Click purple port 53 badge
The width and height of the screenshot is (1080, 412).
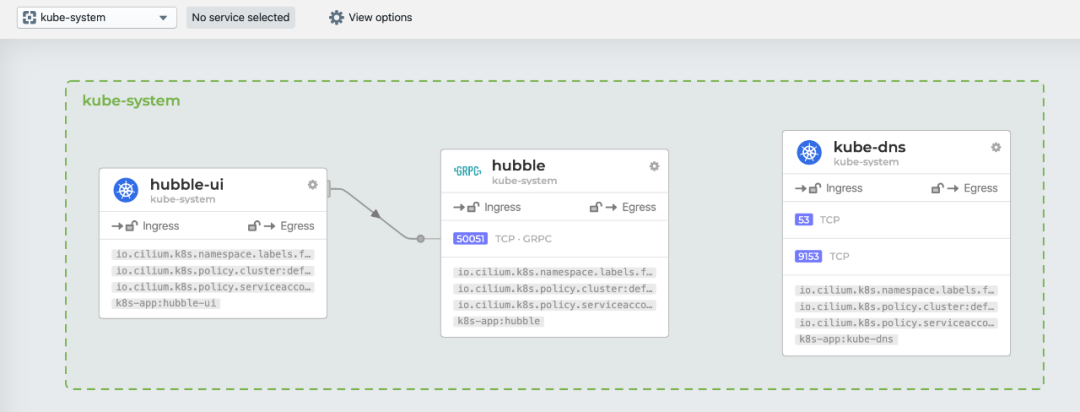point(805,219)
